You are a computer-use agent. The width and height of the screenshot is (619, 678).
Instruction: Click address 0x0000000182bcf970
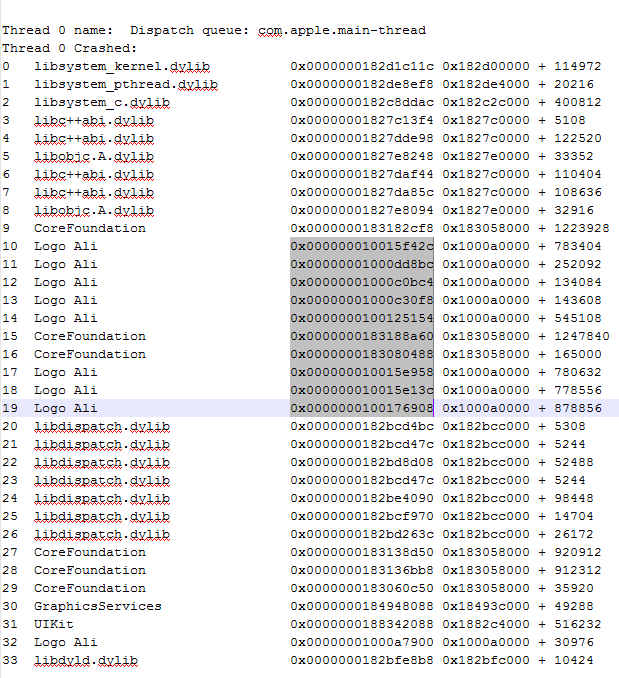(x=362, y=516)
